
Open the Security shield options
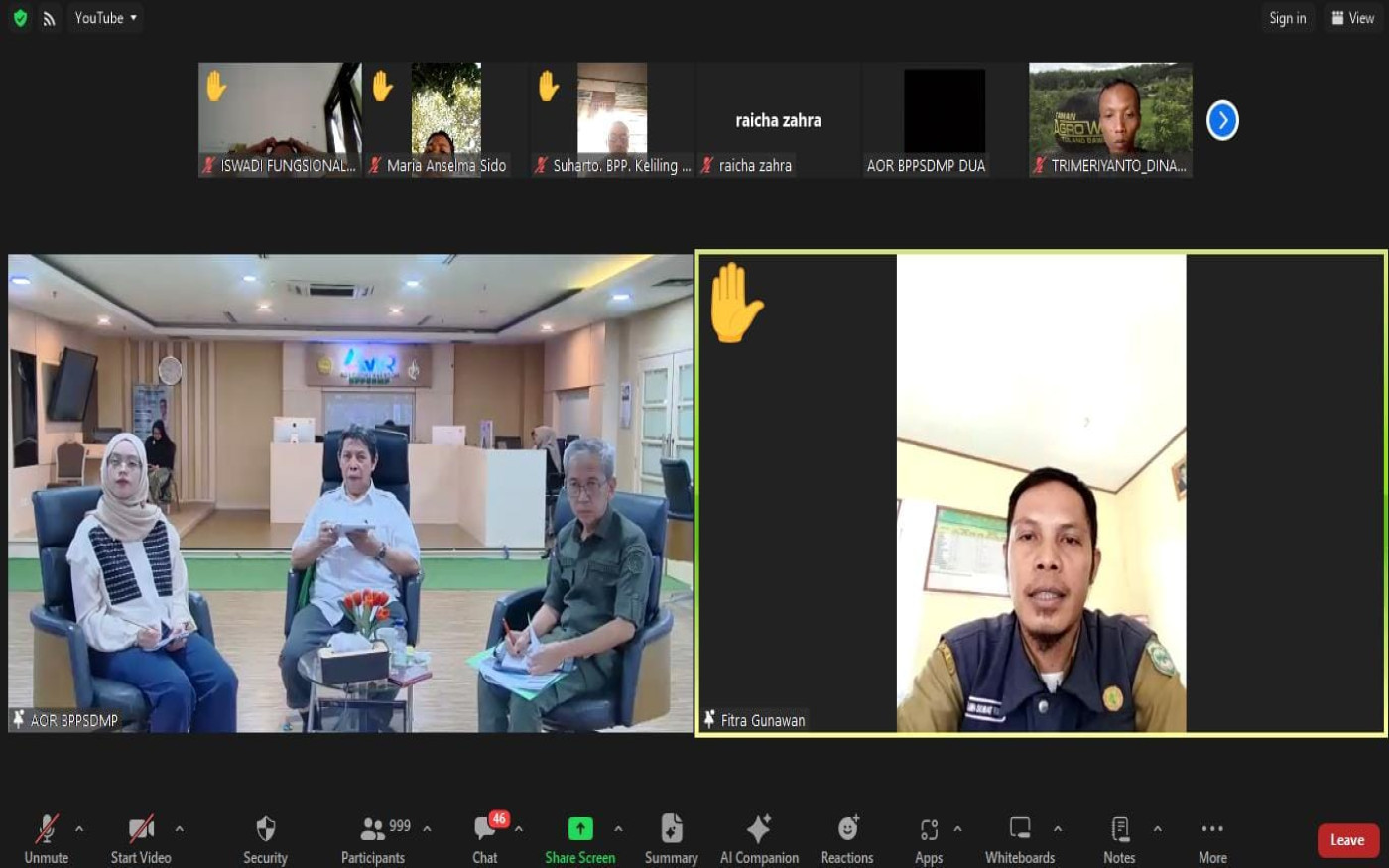click(x=265, y=838)
